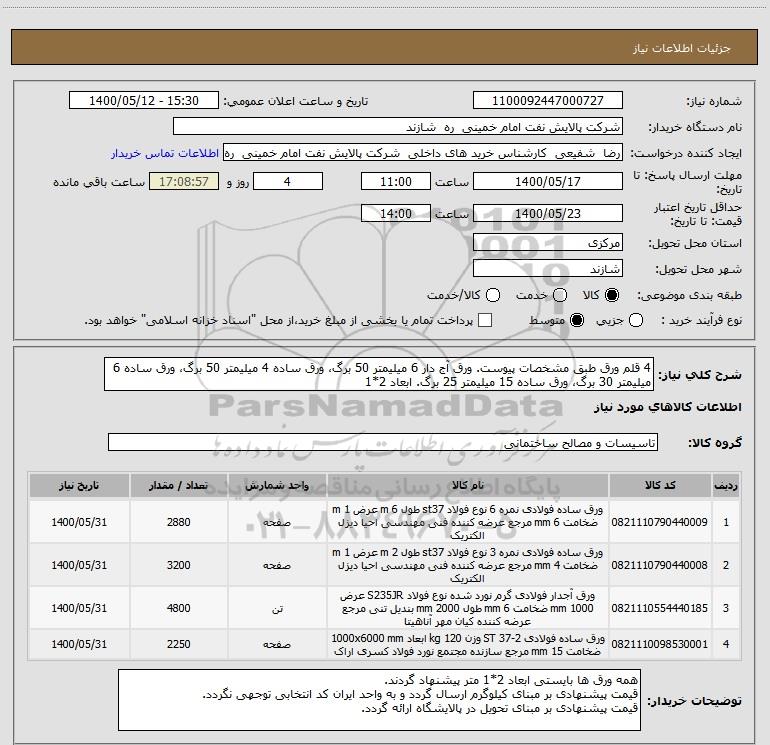This screenshot has height=745, width=770.
Task: Click item code 0821110098530001
Action: [660, 644]
